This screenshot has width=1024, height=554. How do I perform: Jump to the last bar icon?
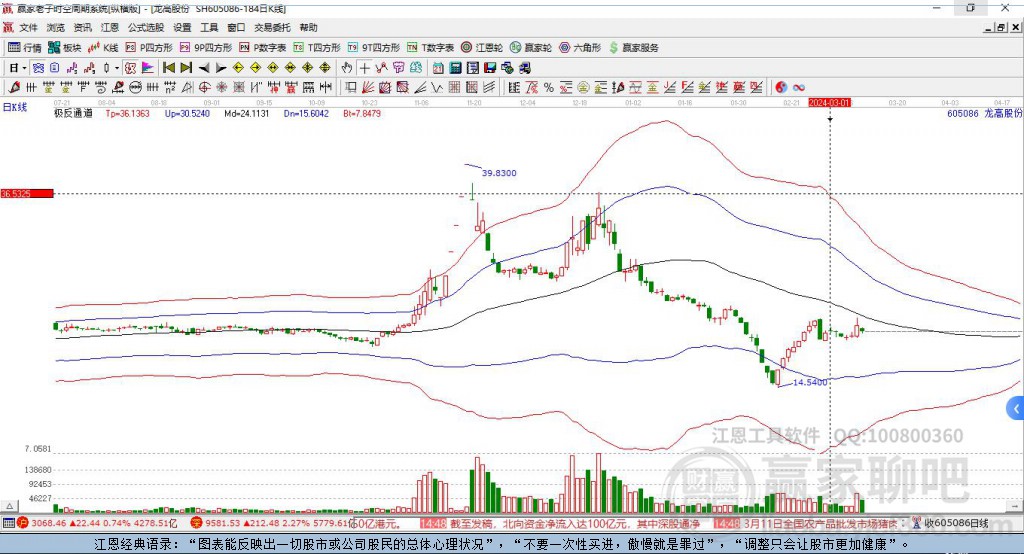pos(186,68)
